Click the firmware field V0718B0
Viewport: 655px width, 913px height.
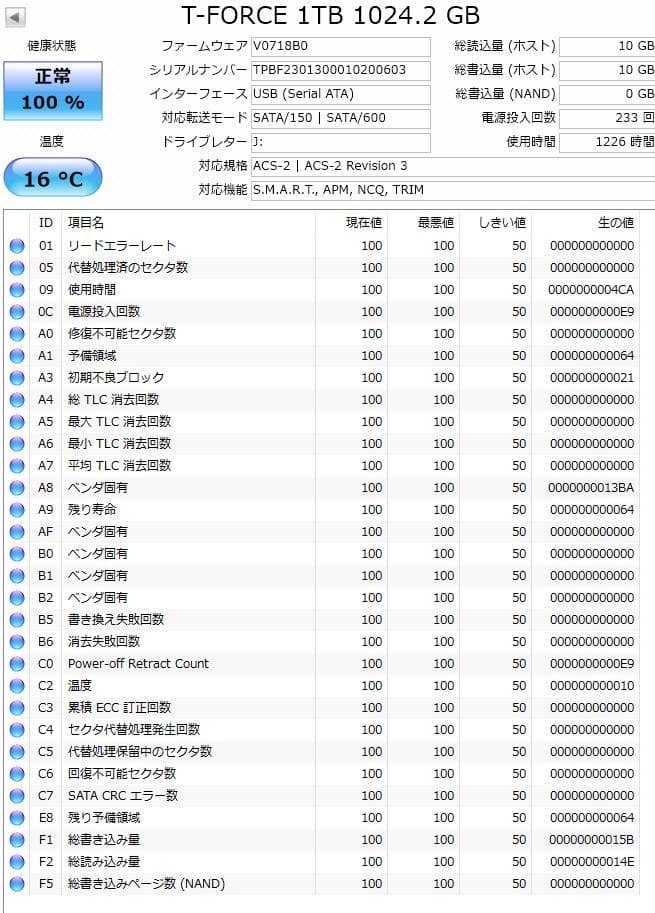pos(341,46)
